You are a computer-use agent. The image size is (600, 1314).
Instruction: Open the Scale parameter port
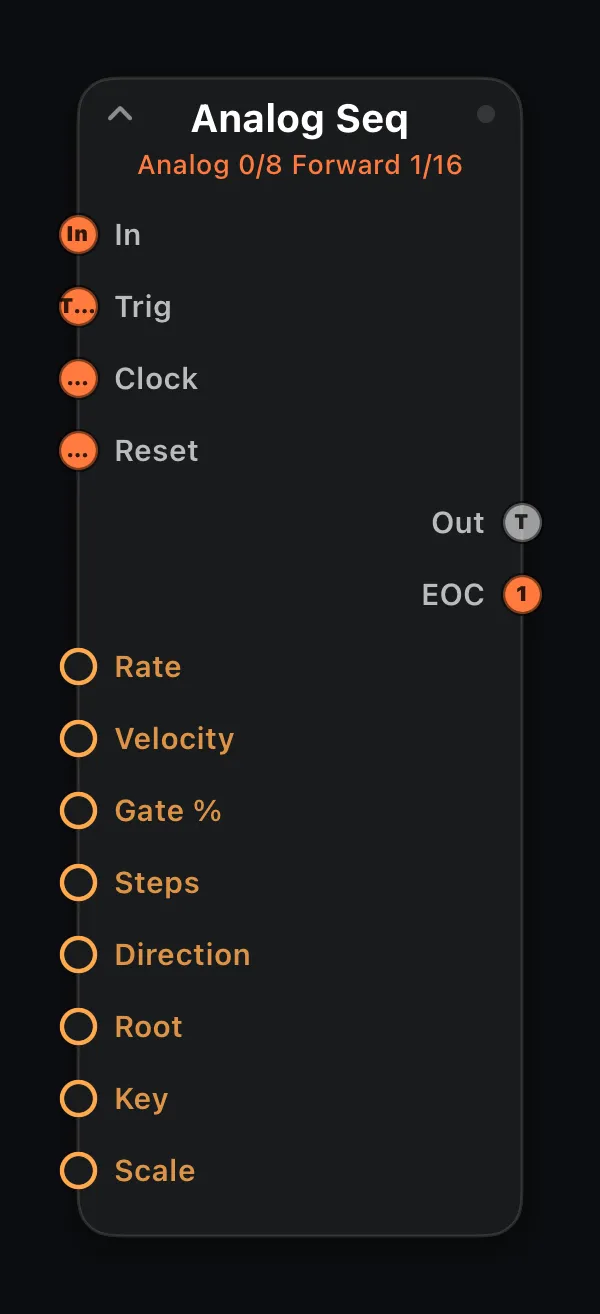tap(78, 1171)
